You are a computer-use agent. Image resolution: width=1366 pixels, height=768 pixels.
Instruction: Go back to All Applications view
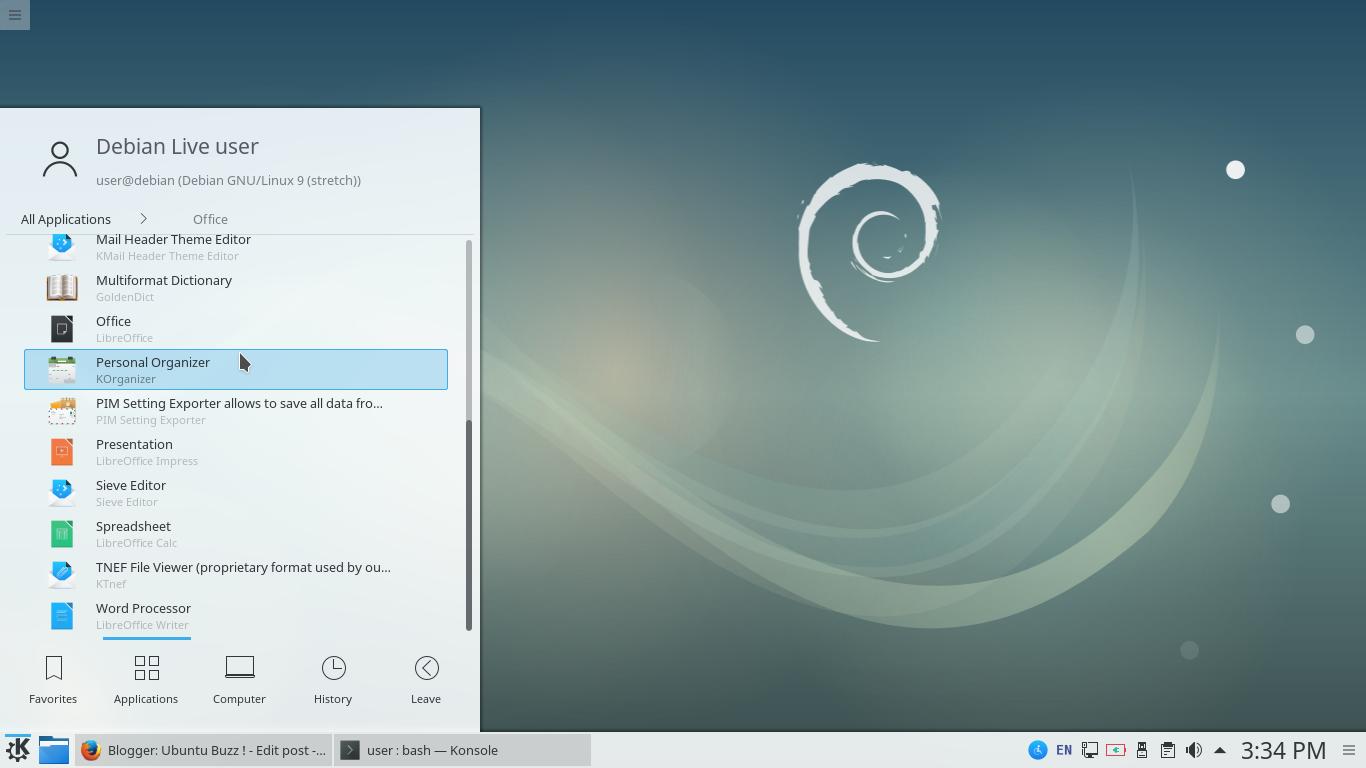tap(65, 219)
